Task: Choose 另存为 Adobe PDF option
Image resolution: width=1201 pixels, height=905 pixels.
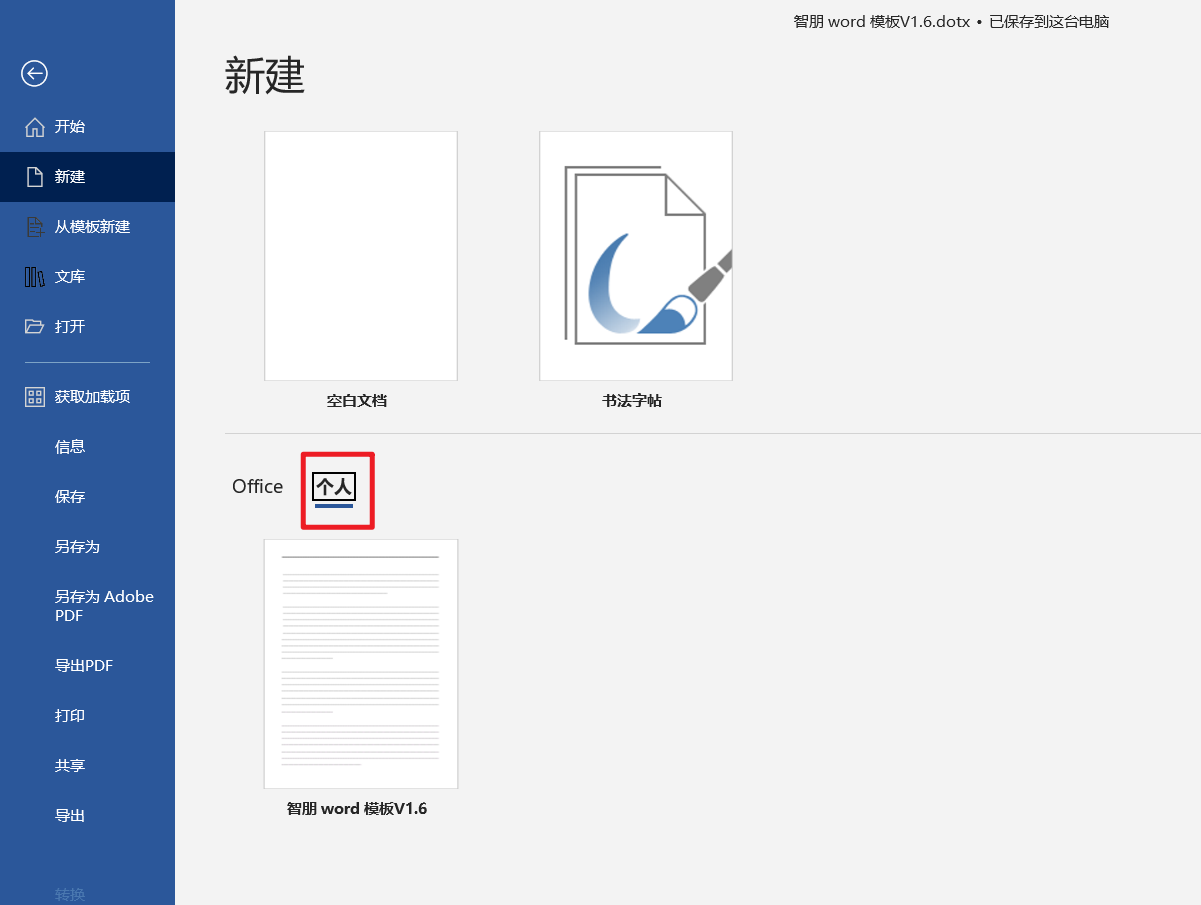Action: pyautogui.click(x=104, y=606)
